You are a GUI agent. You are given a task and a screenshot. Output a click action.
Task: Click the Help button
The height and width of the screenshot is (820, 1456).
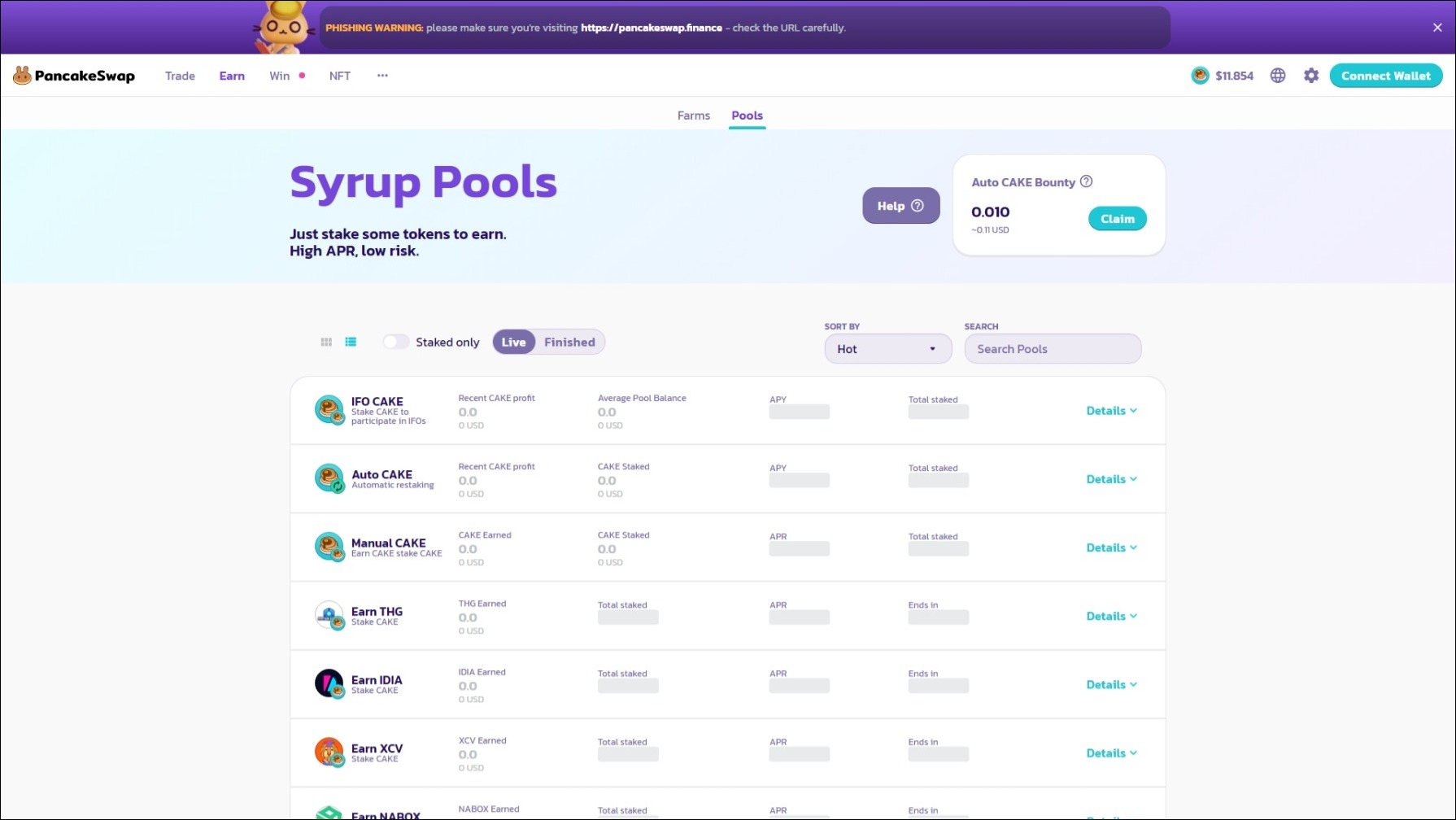click(x=900, y=206)
